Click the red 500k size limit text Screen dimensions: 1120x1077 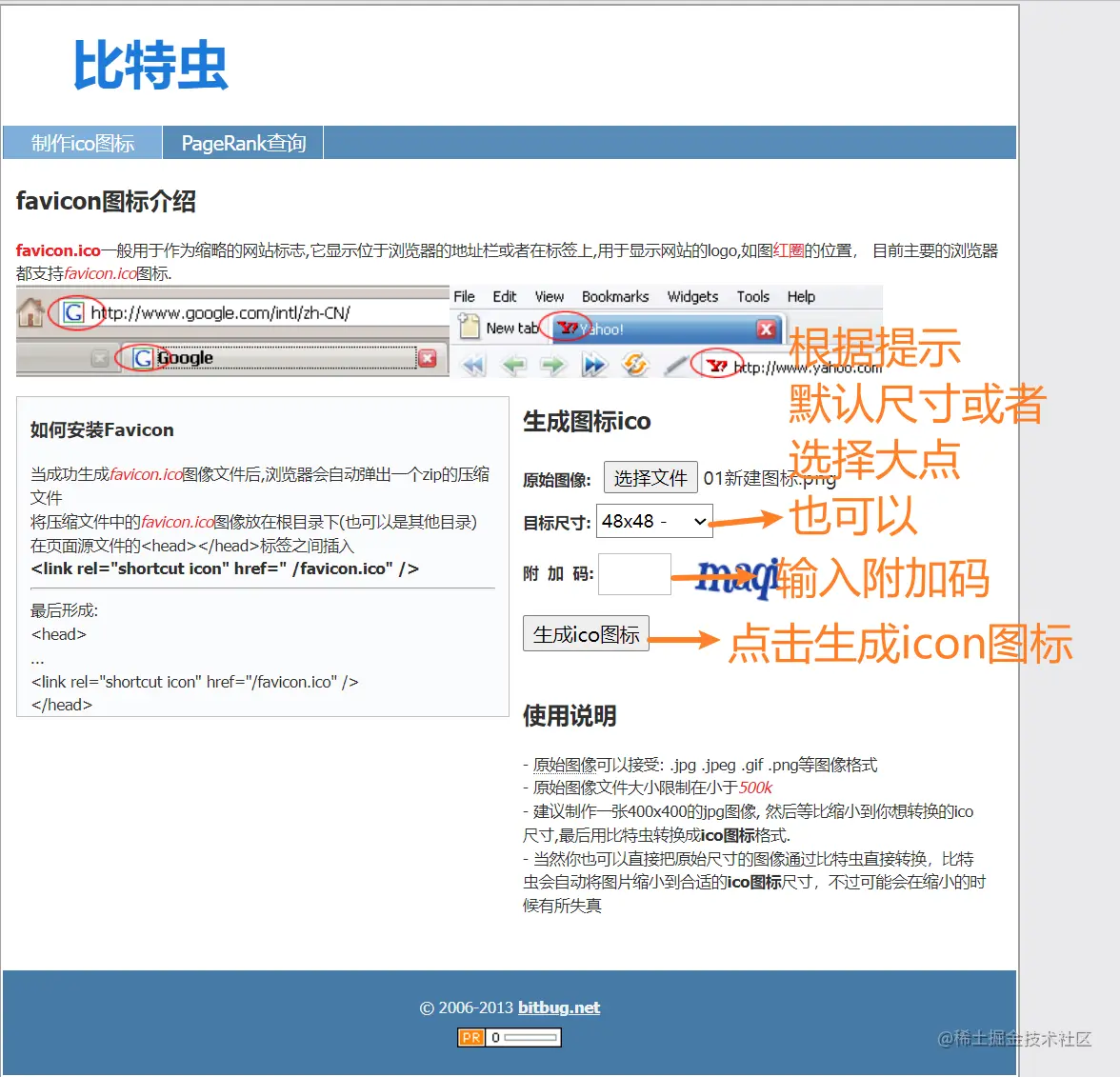pos(755,788)
